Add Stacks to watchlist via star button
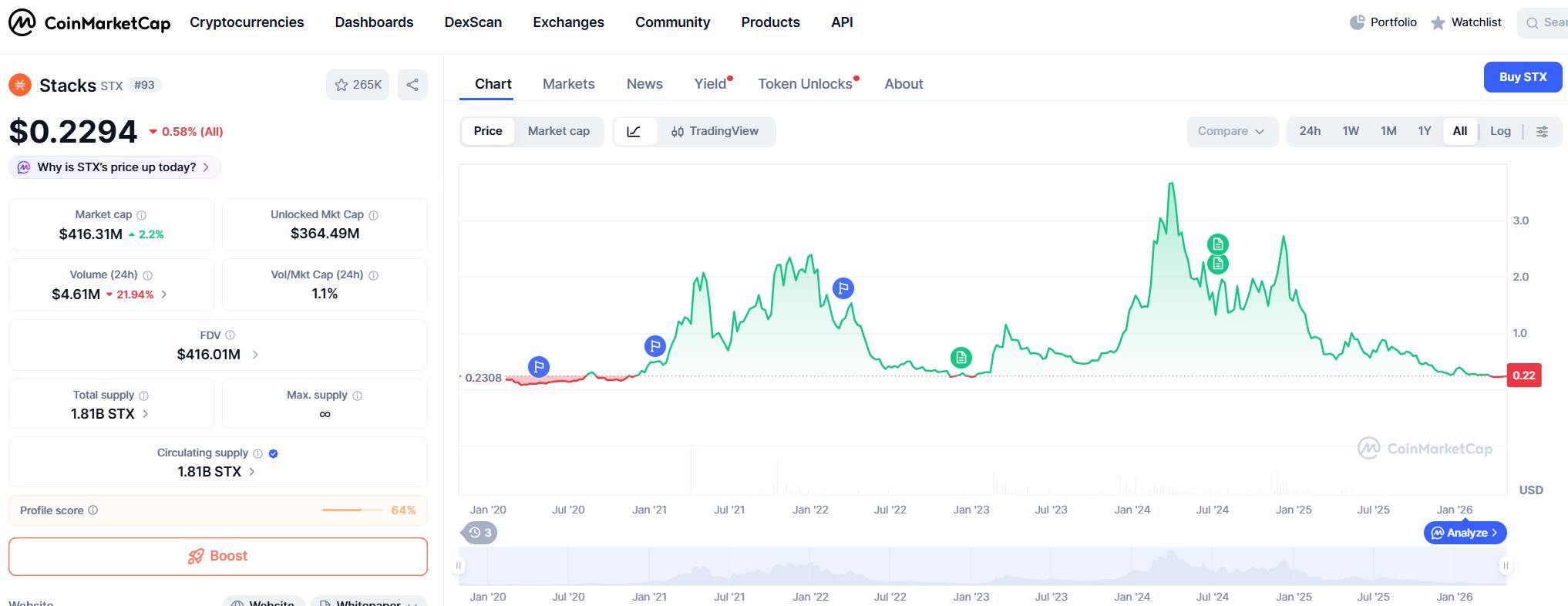1568x606 pixels. pos(358,85)
